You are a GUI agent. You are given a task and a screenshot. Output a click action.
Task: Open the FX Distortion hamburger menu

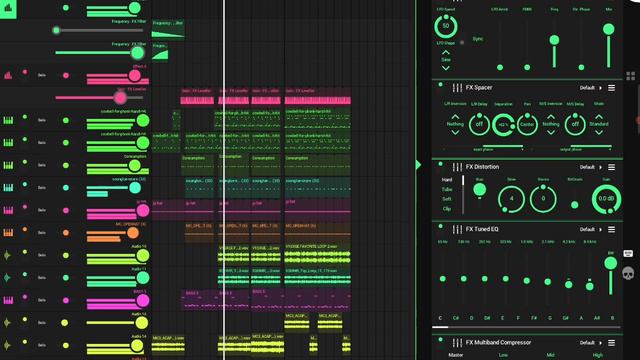(x=611, y=167)
